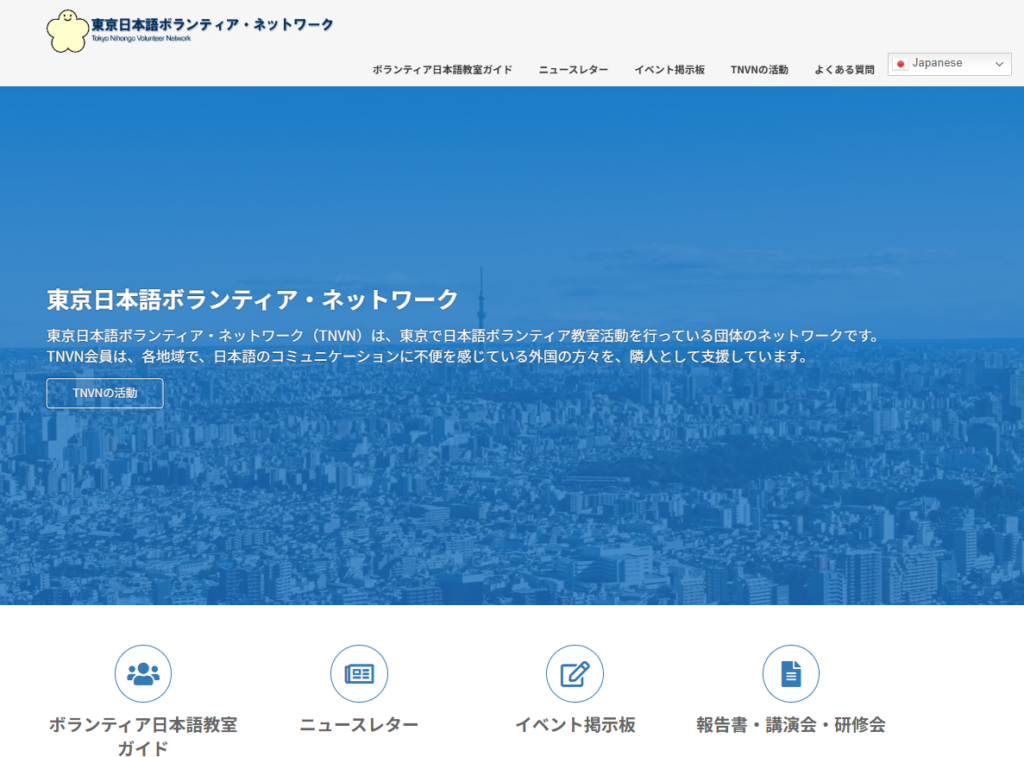The image size is (1024, 757).
Task: Click the document icon above 報告書・講演会・研修会
Action: coord(790,673)
